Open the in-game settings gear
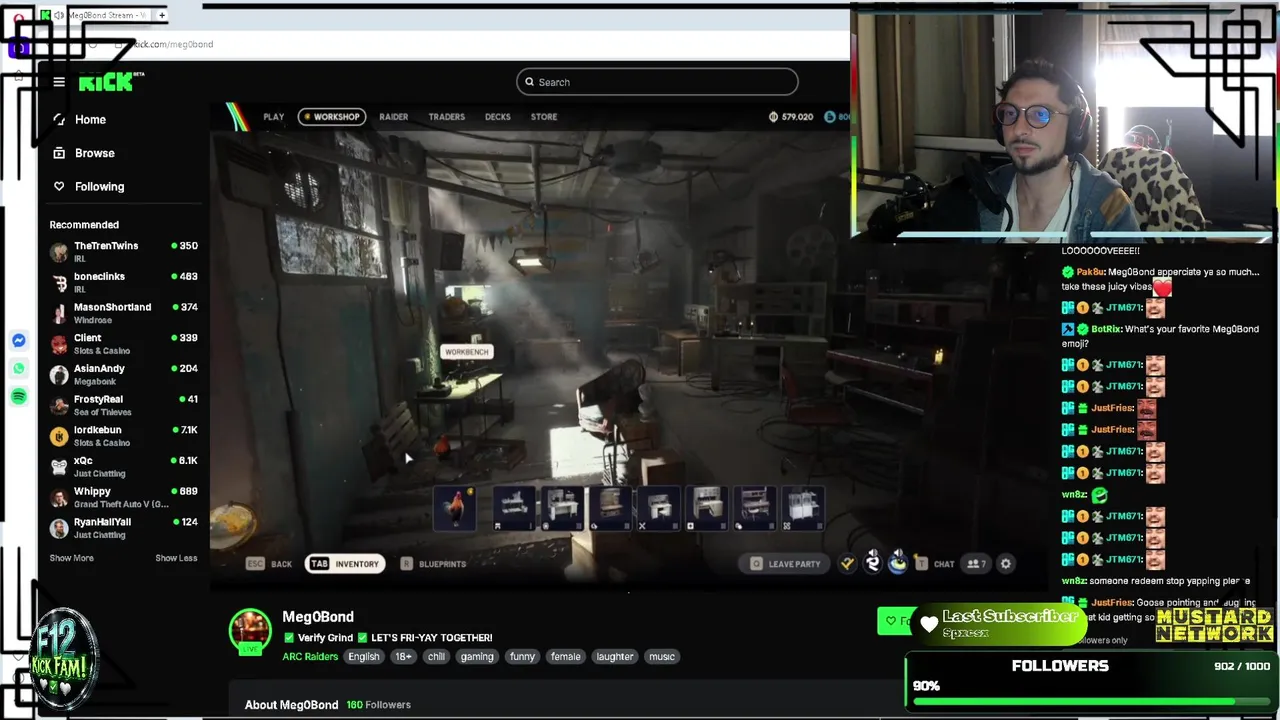The height and width of the screenshot is (720, 1280). click(1006, 564)
